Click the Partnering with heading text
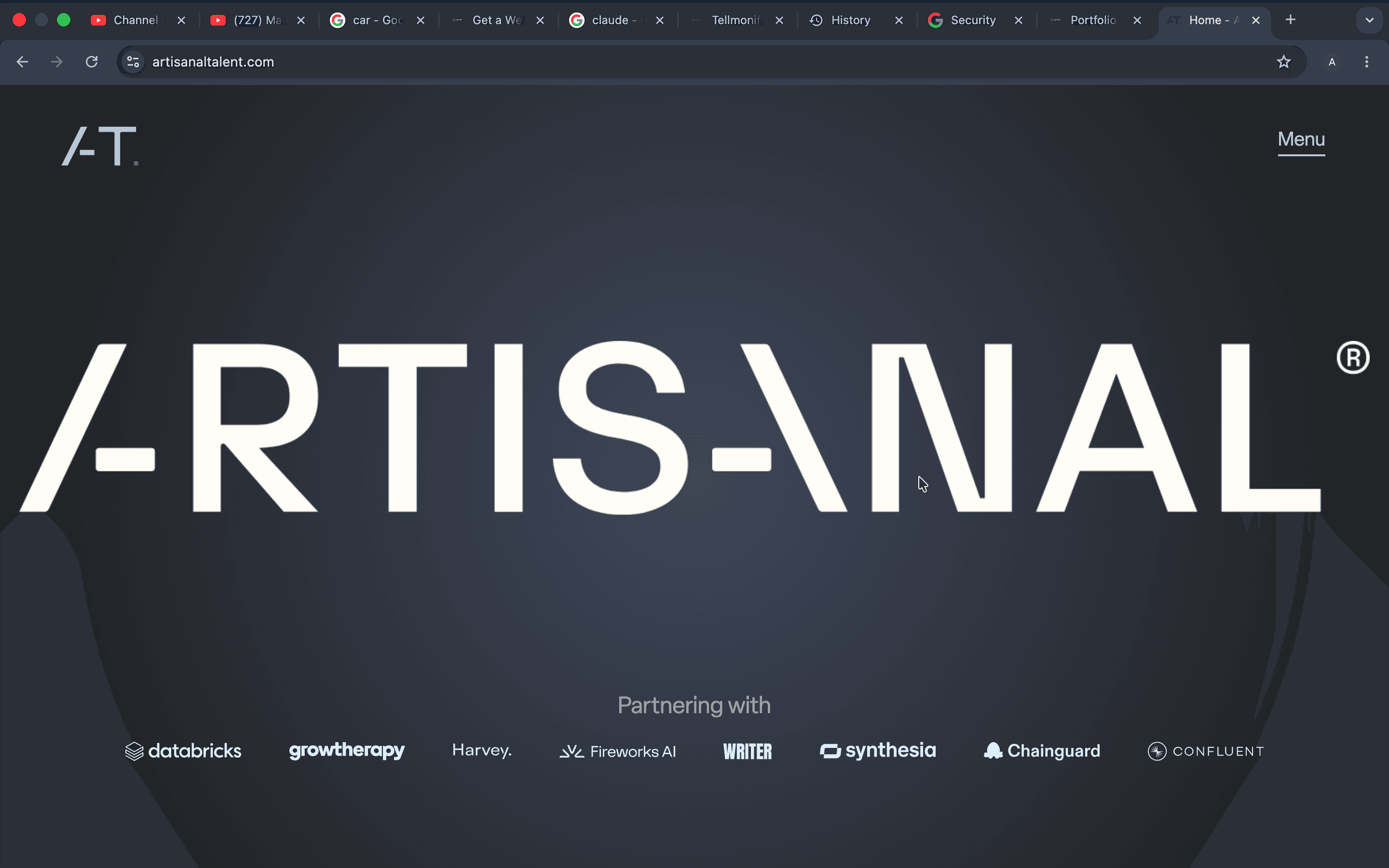This screenshot has height=868, width=1389. 694,705
